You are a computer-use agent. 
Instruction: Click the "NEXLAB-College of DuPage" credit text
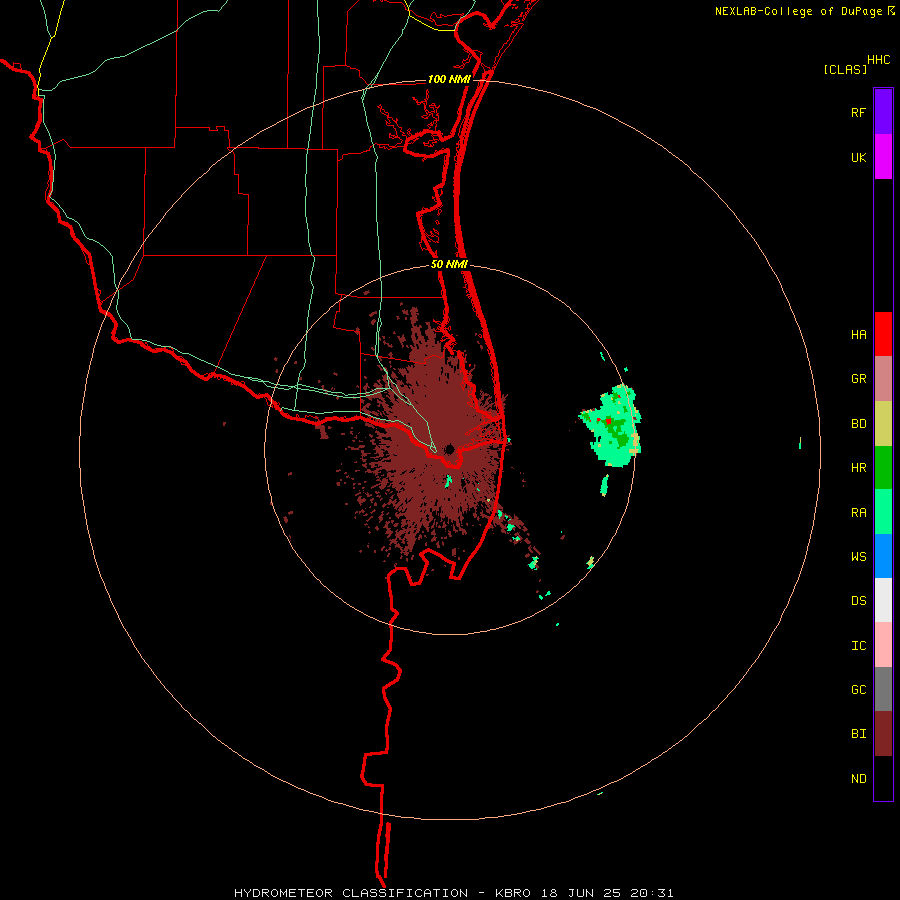pyautogui.click(x=798, y=11)
